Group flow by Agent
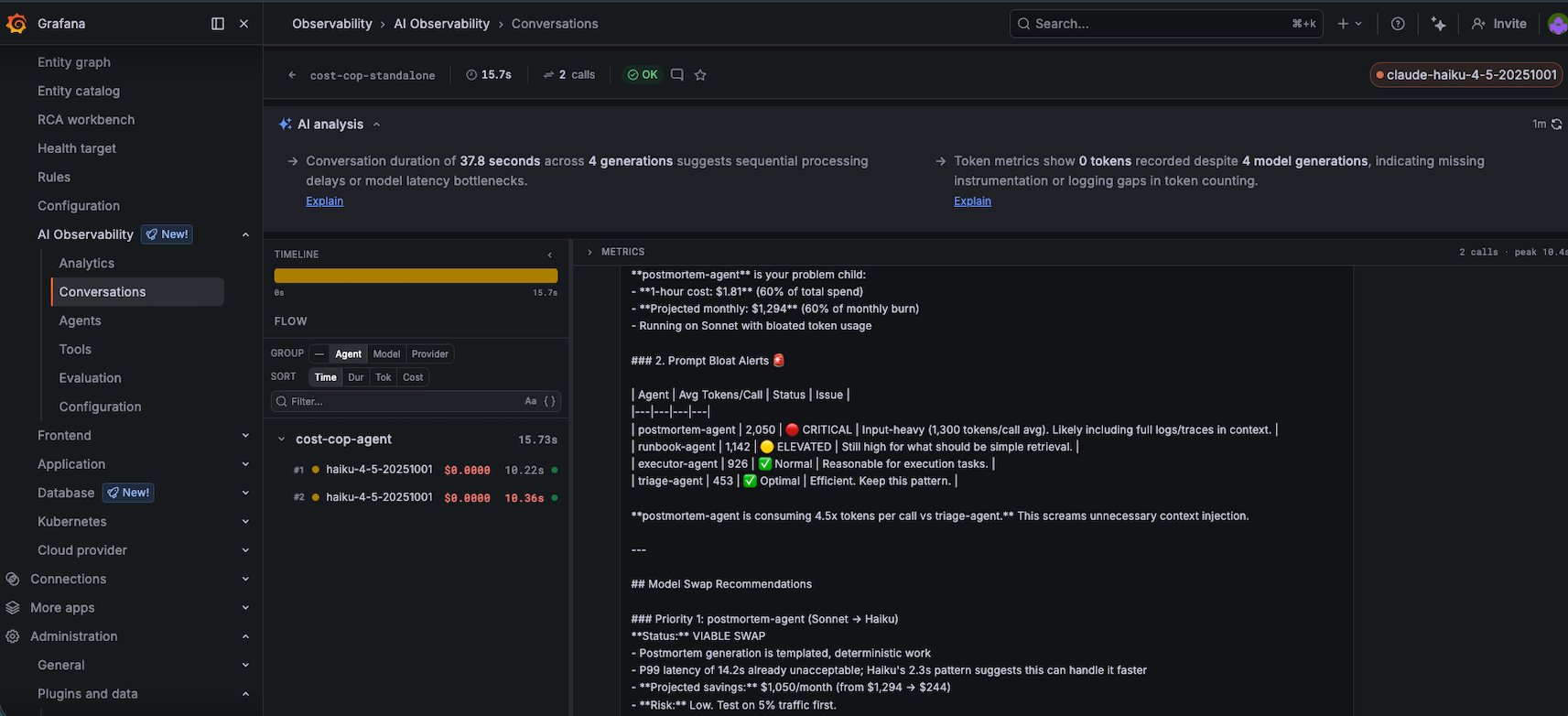The width and height of the screenshot is (1568, 716). click(x=348, y=354)
